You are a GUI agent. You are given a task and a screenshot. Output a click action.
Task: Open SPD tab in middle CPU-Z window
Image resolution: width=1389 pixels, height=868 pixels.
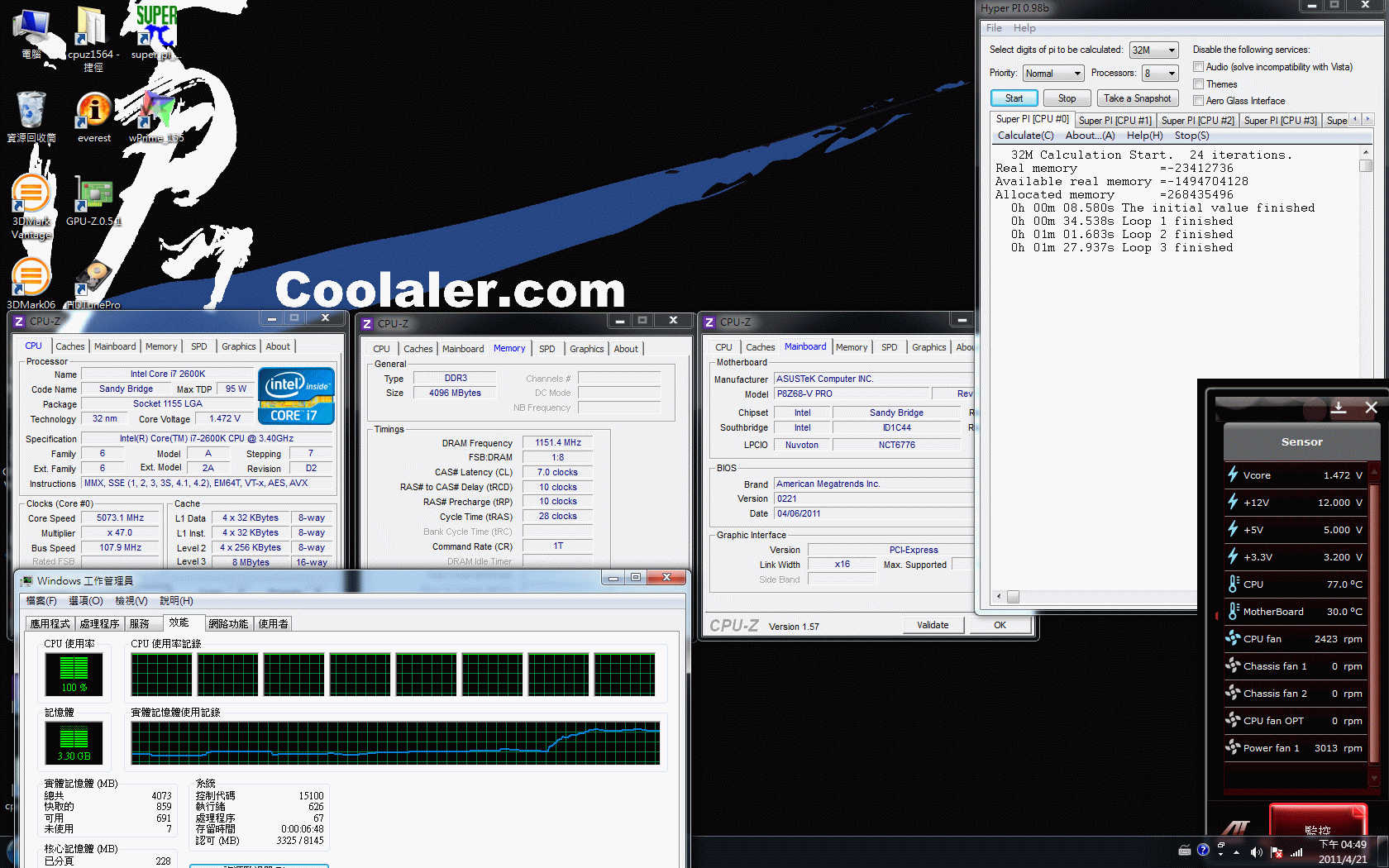(547, 349)
